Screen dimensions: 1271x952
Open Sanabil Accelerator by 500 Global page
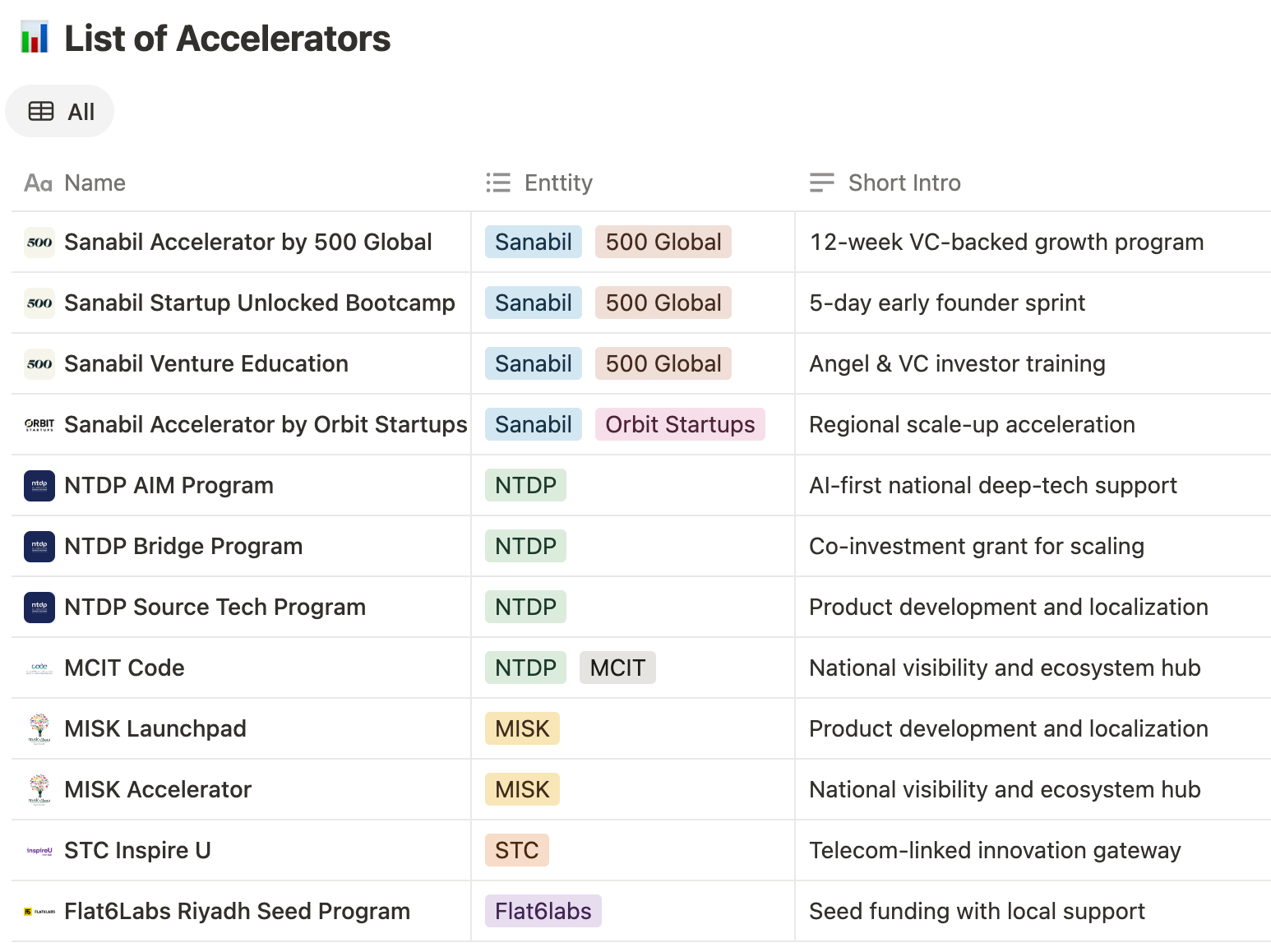pyautogui.click(x=248, y=243)
